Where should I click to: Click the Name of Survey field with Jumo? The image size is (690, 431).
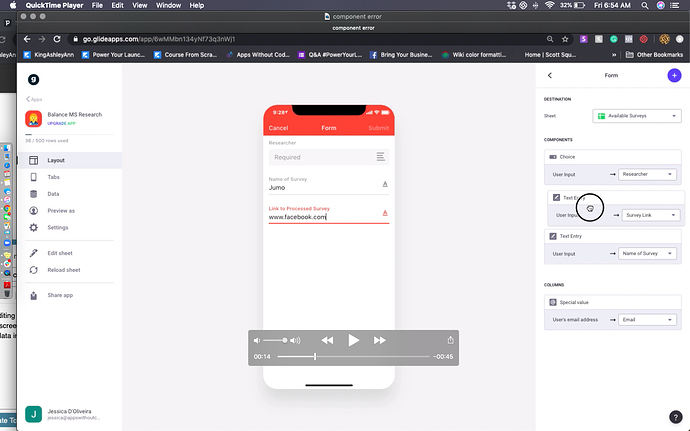[329, 185]
